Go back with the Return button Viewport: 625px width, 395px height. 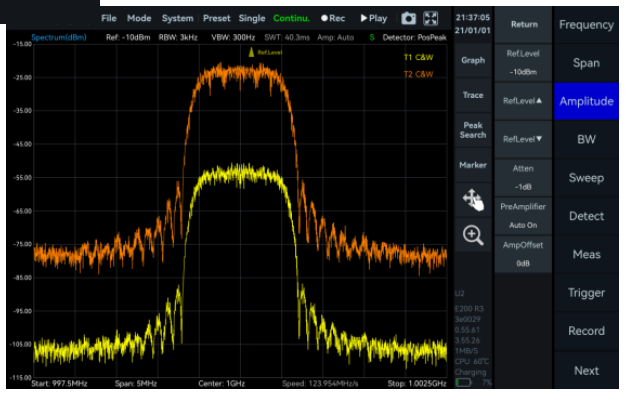point(524,25)
